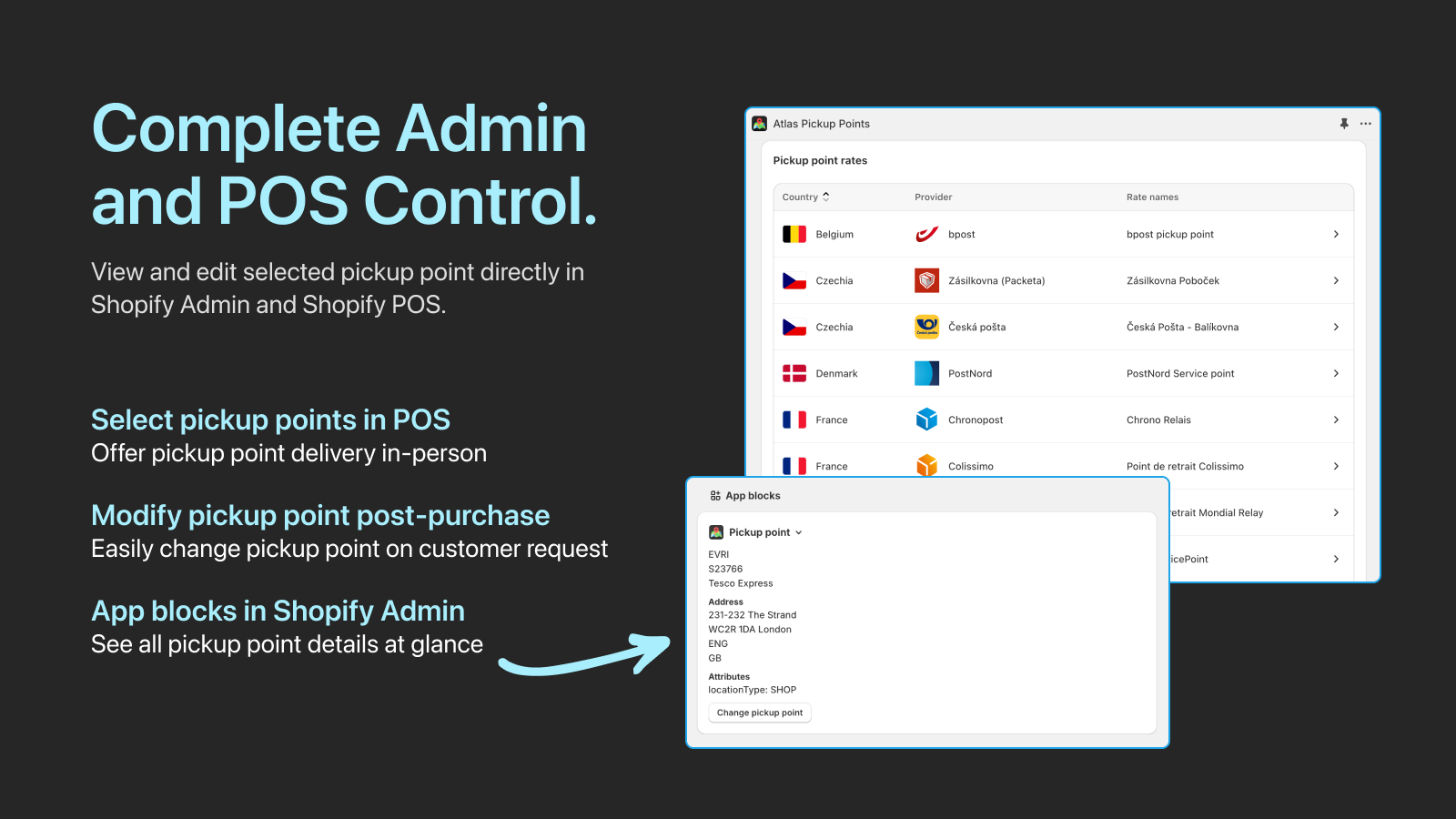Viewport: 1456px width, 819px height.
Task: Open Point de retrait Colissimo row chevron
Action: coord(1336,466)
